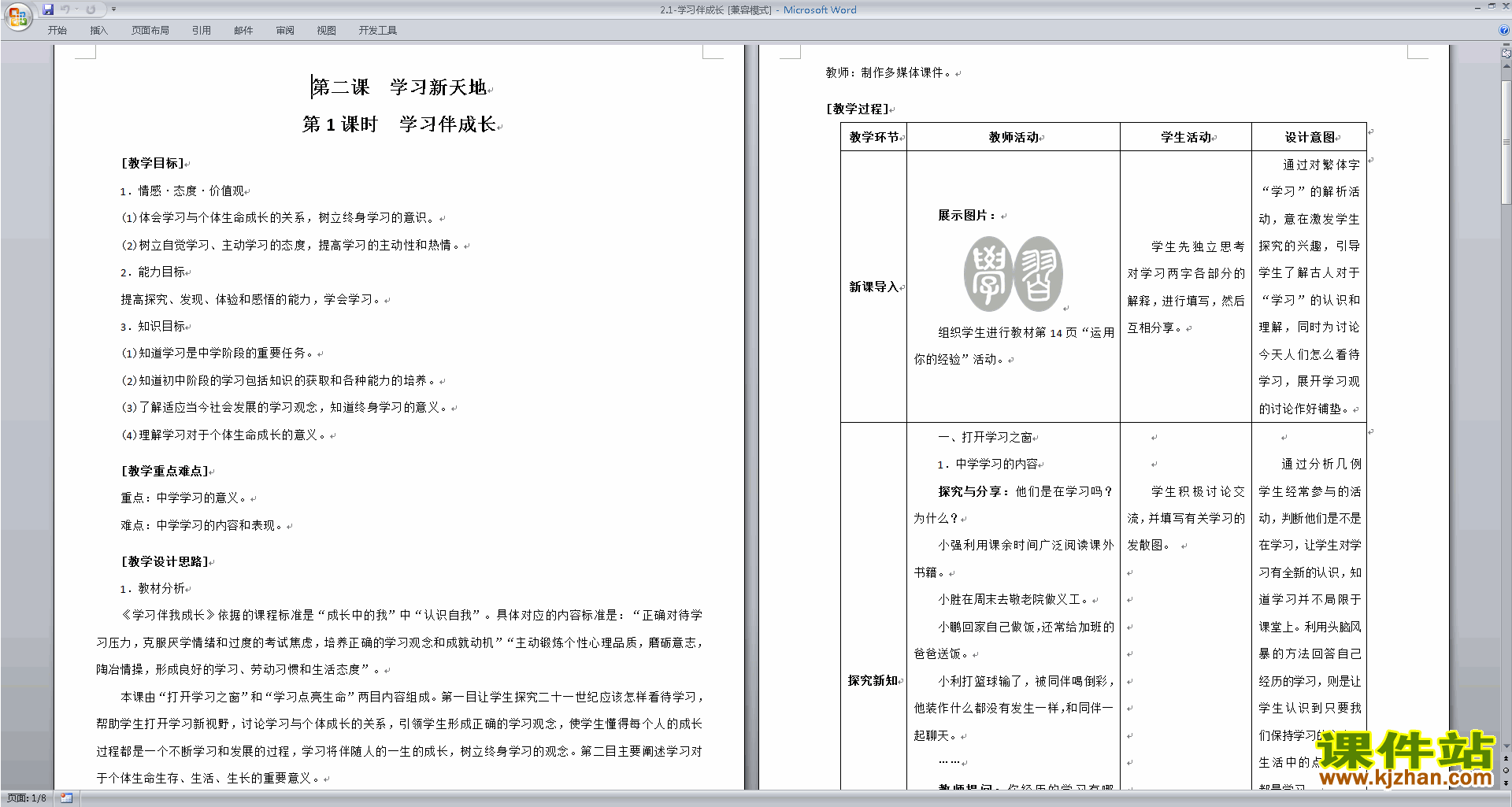Click the 新课导入 table cell
Viewport: 1512px width, 807px height.
click(873, 287)
